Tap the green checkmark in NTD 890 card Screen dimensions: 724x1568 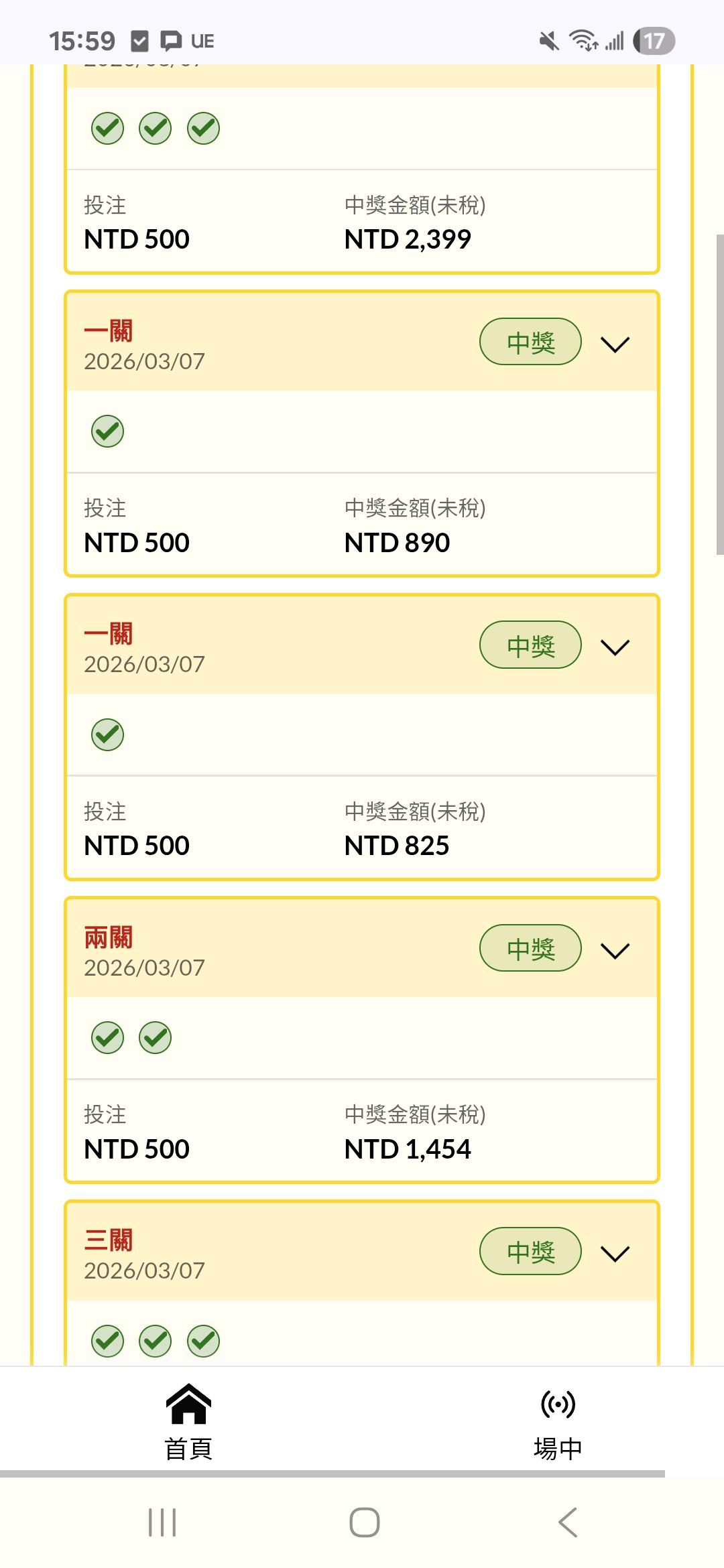point(108,432)
